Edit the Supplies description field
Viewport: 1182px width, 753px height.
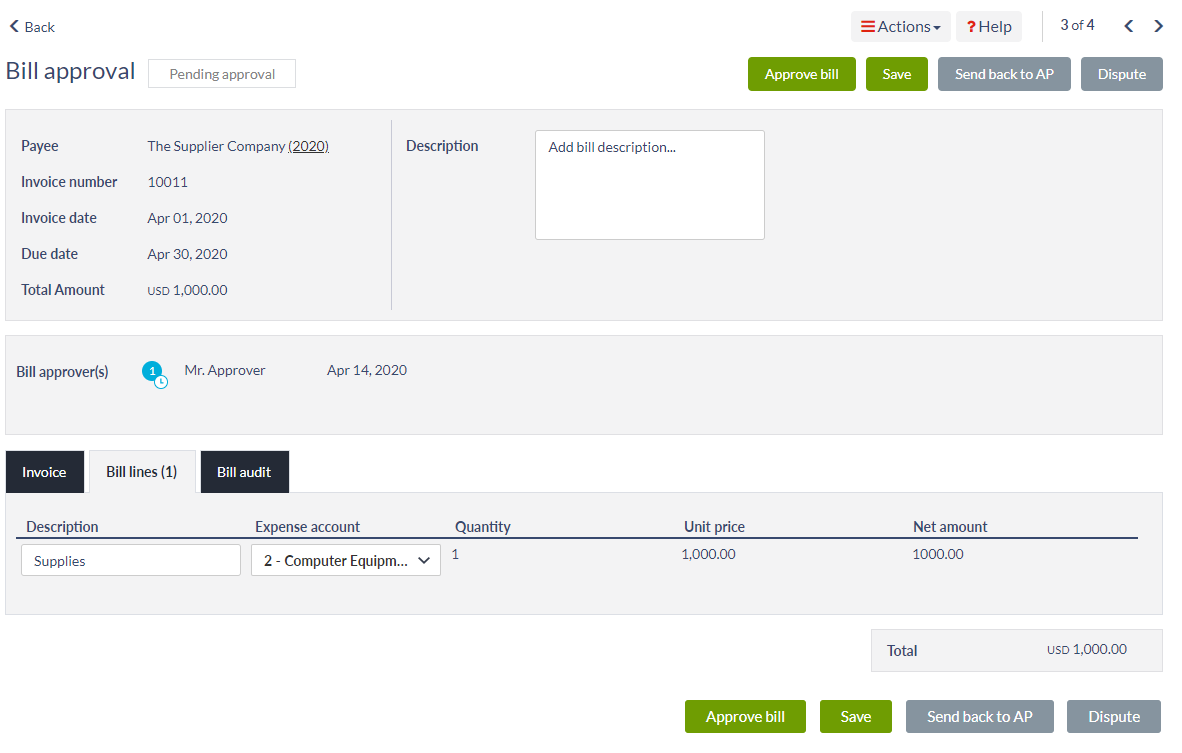coord(130,560)
